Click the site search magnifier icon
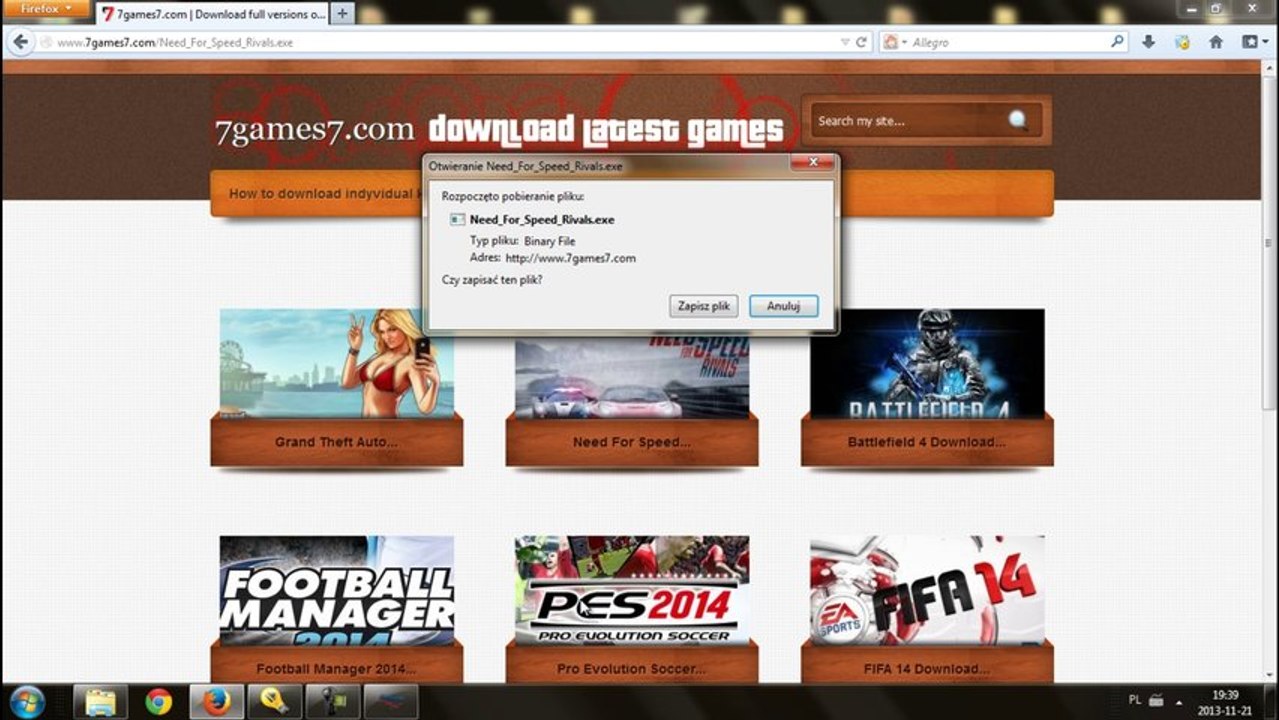The image size is (1279, 720). [x=1018, y=121]
